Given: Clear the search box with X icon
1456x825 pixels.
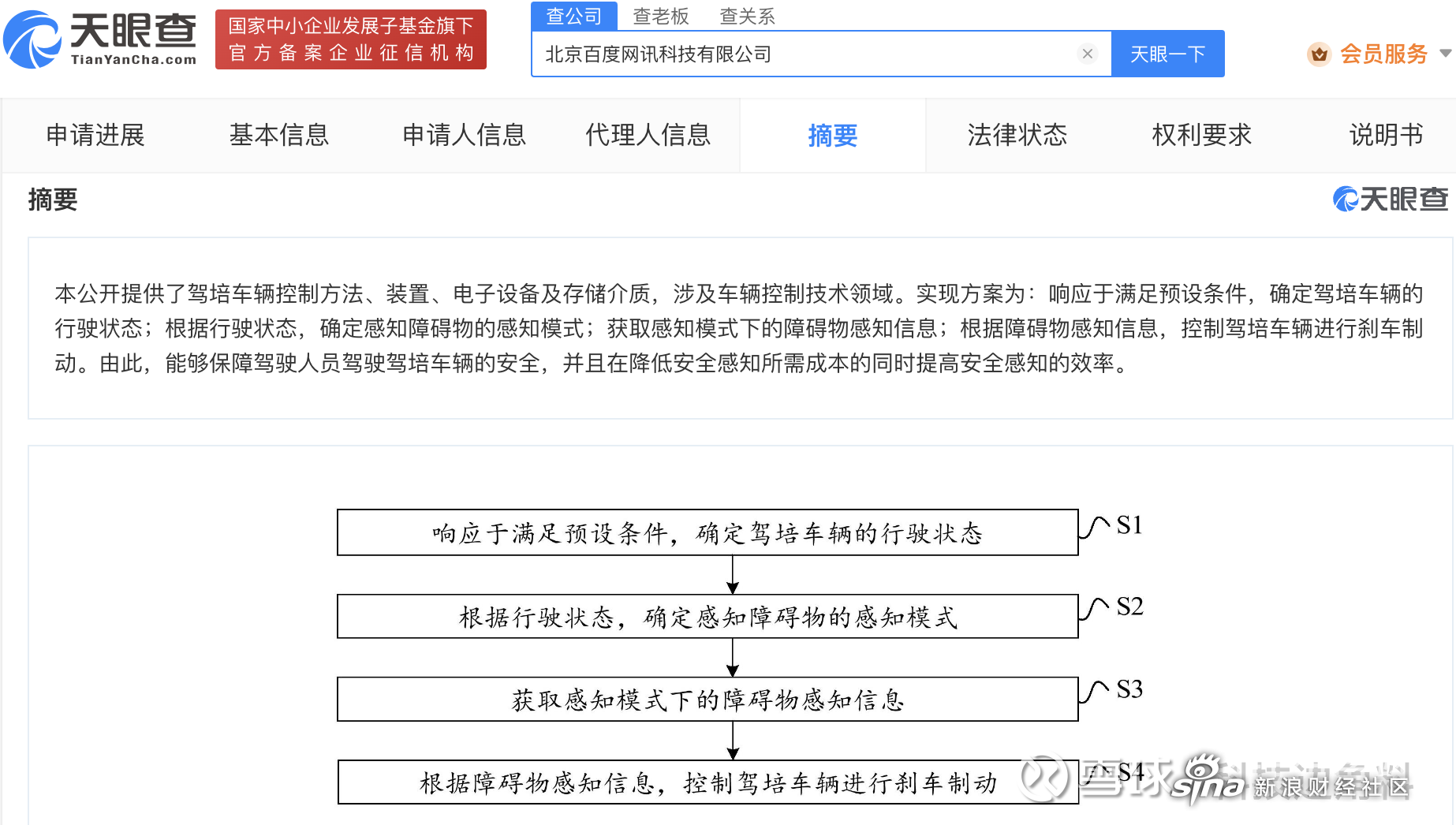Looking at the screenshot, I should coord(1088,54).
